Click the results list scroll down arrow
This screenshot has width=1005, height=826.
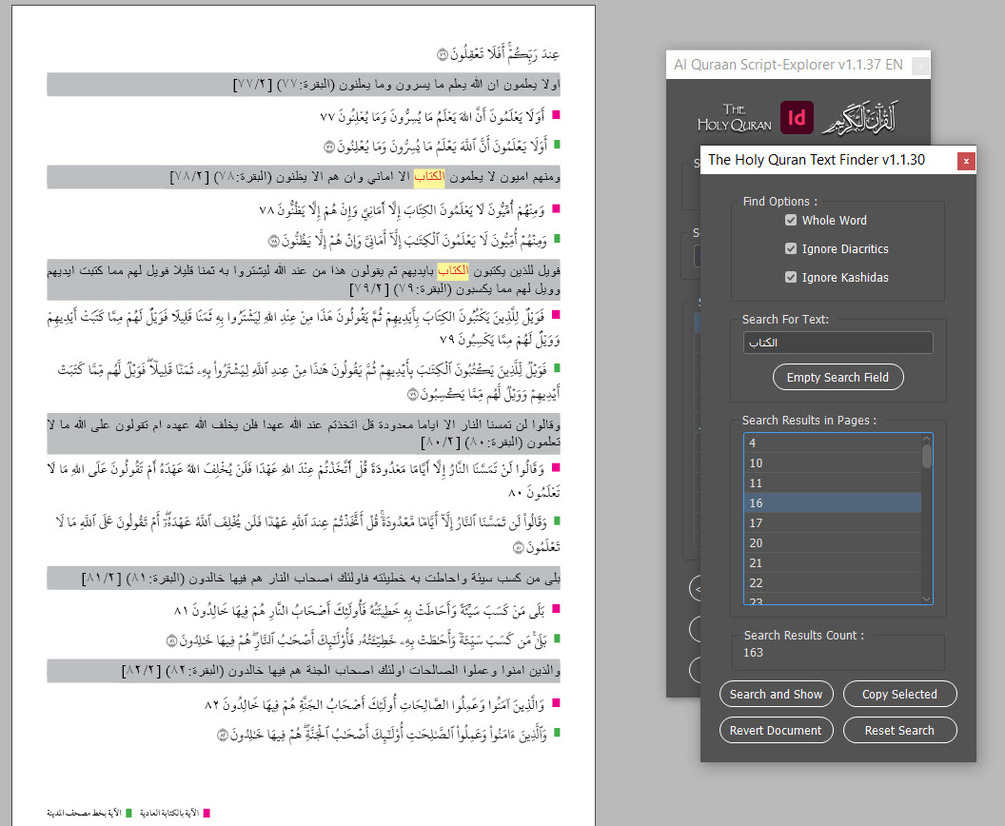[927, 599]
